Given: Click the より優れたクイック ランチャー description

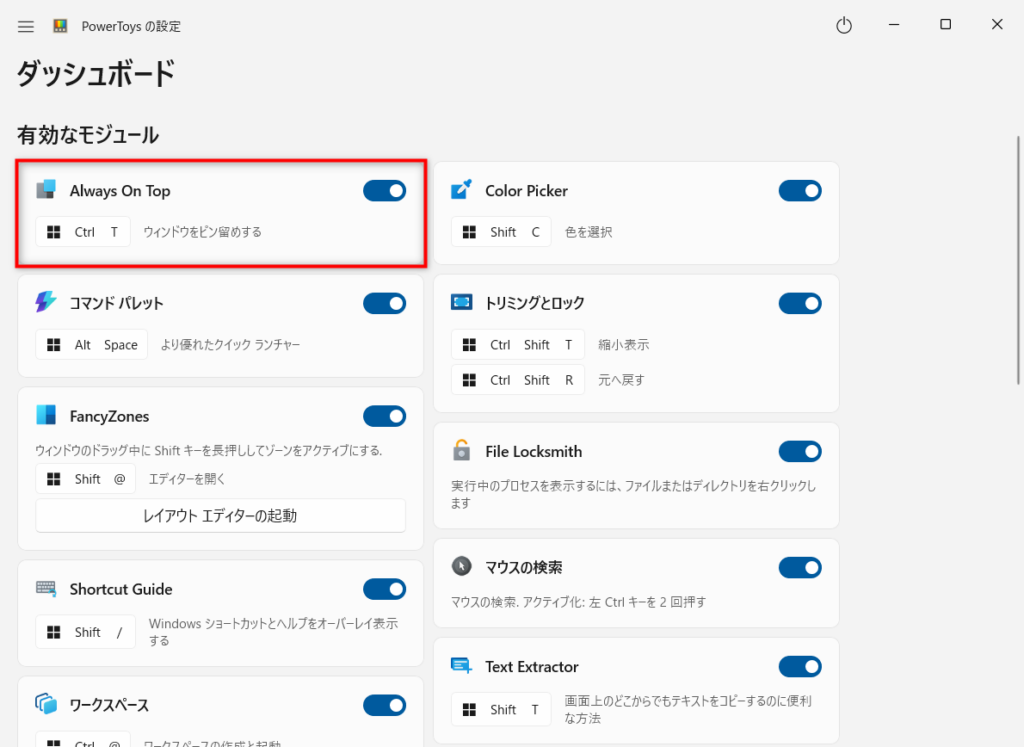Looking at the screenshot, I should (231, 345).
